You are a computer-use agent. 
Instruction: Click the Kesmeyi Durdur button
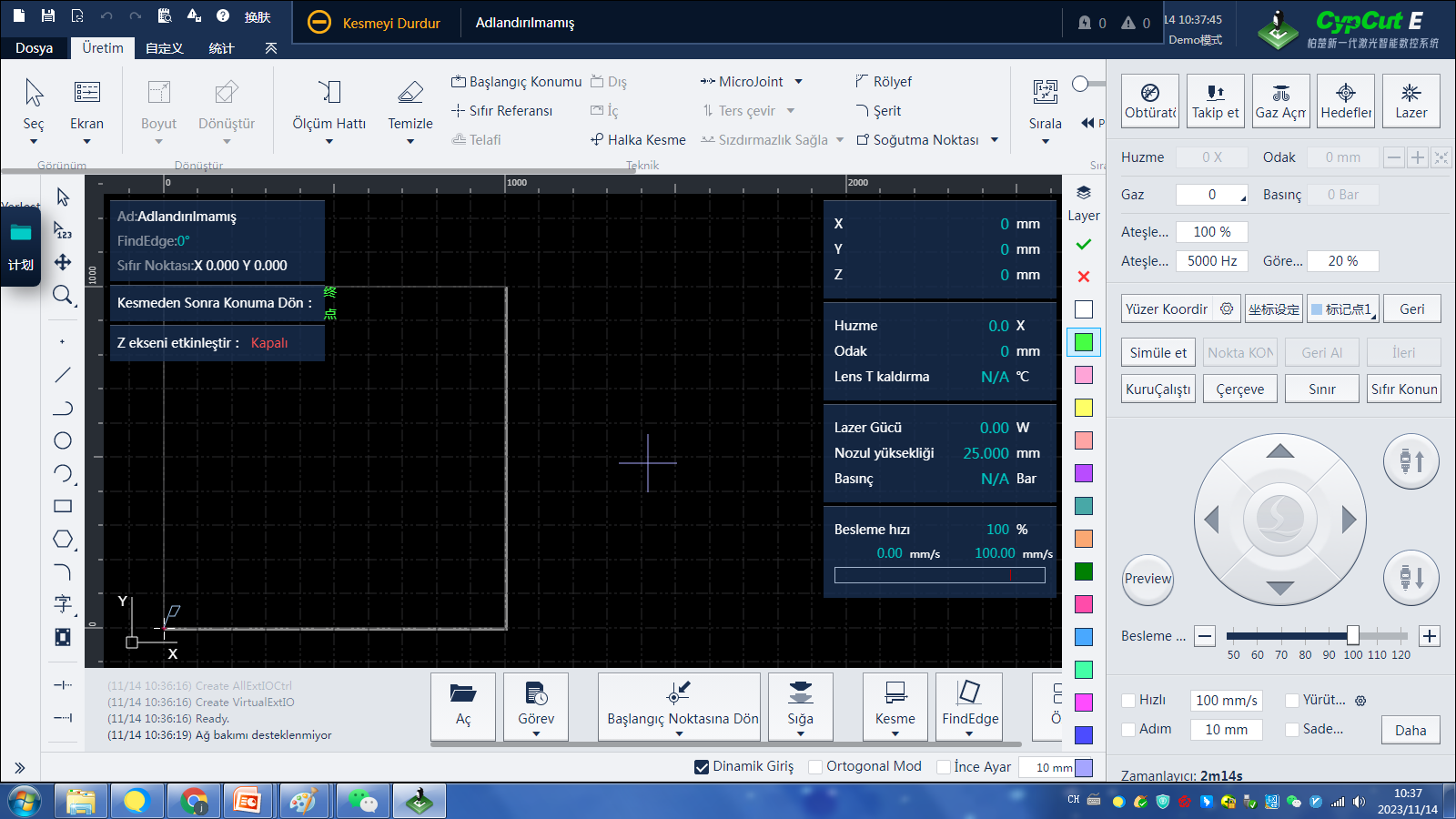[374, 23]
